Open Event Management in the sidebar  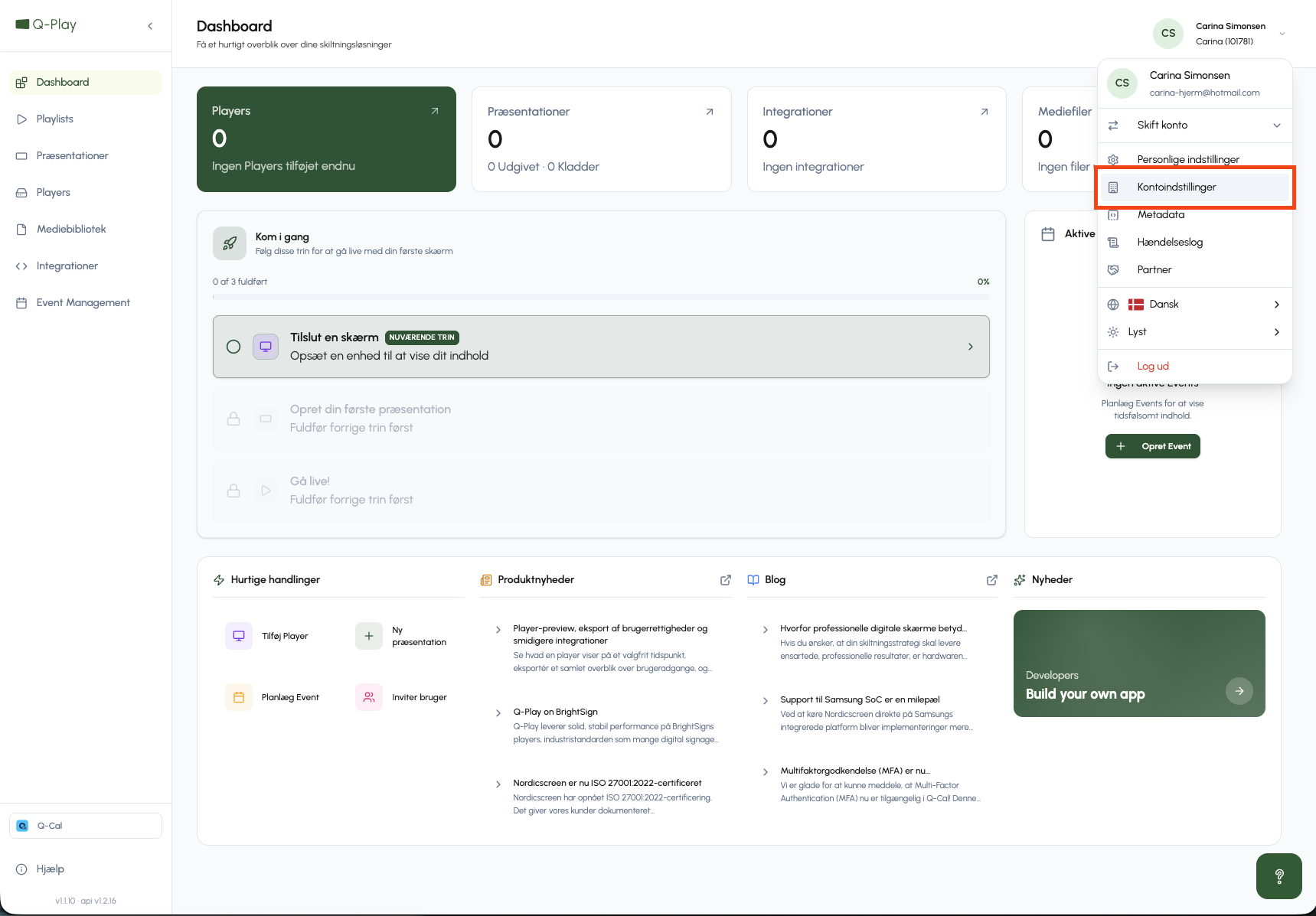[86, 302]
